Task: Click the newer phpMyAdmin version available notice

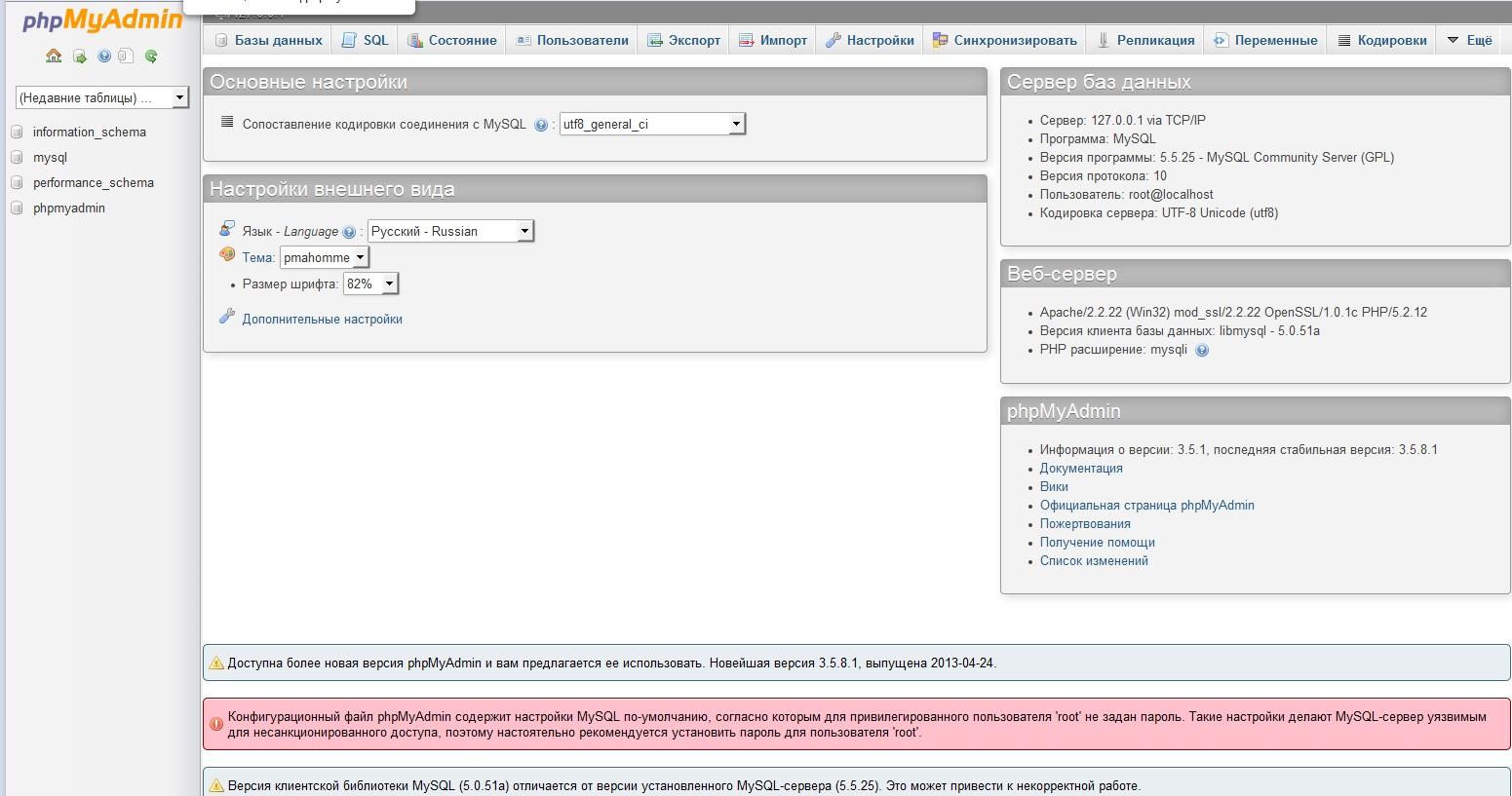Action: click(857, 663)
